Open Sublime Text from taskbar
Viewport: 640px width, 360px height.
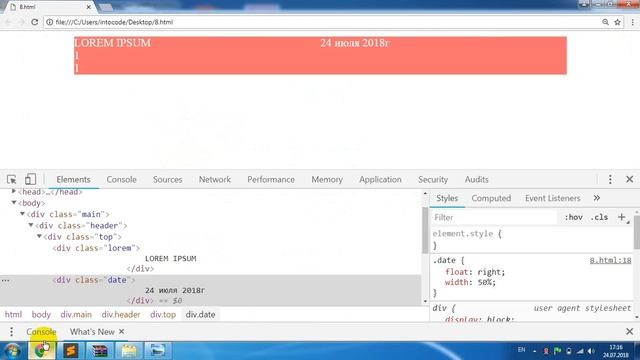[x=71, y=351]
